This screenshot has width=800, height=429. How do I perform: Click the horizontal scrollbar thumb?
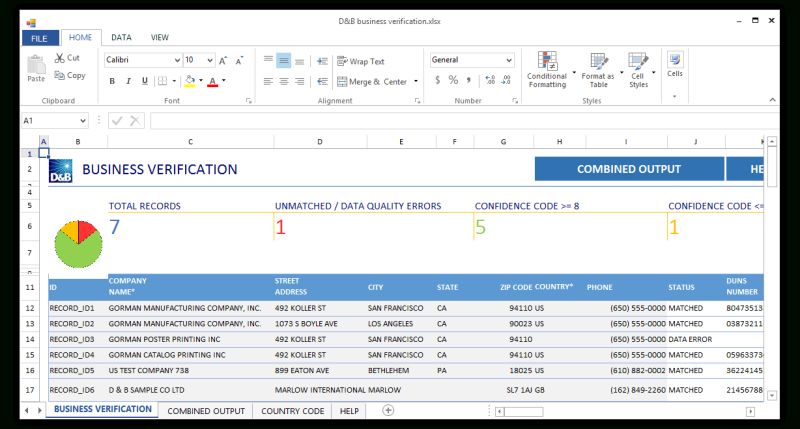tap(524, 411)
